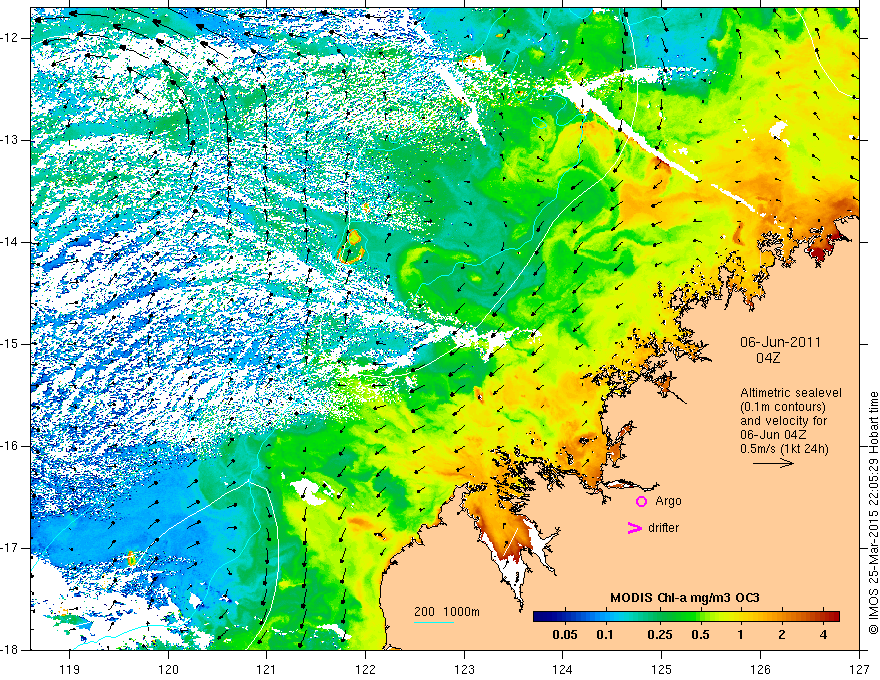The width and height of the screenshot is (880, 680).
Task: Click colorbar value label 0.05
Action: tap(565, 635)
